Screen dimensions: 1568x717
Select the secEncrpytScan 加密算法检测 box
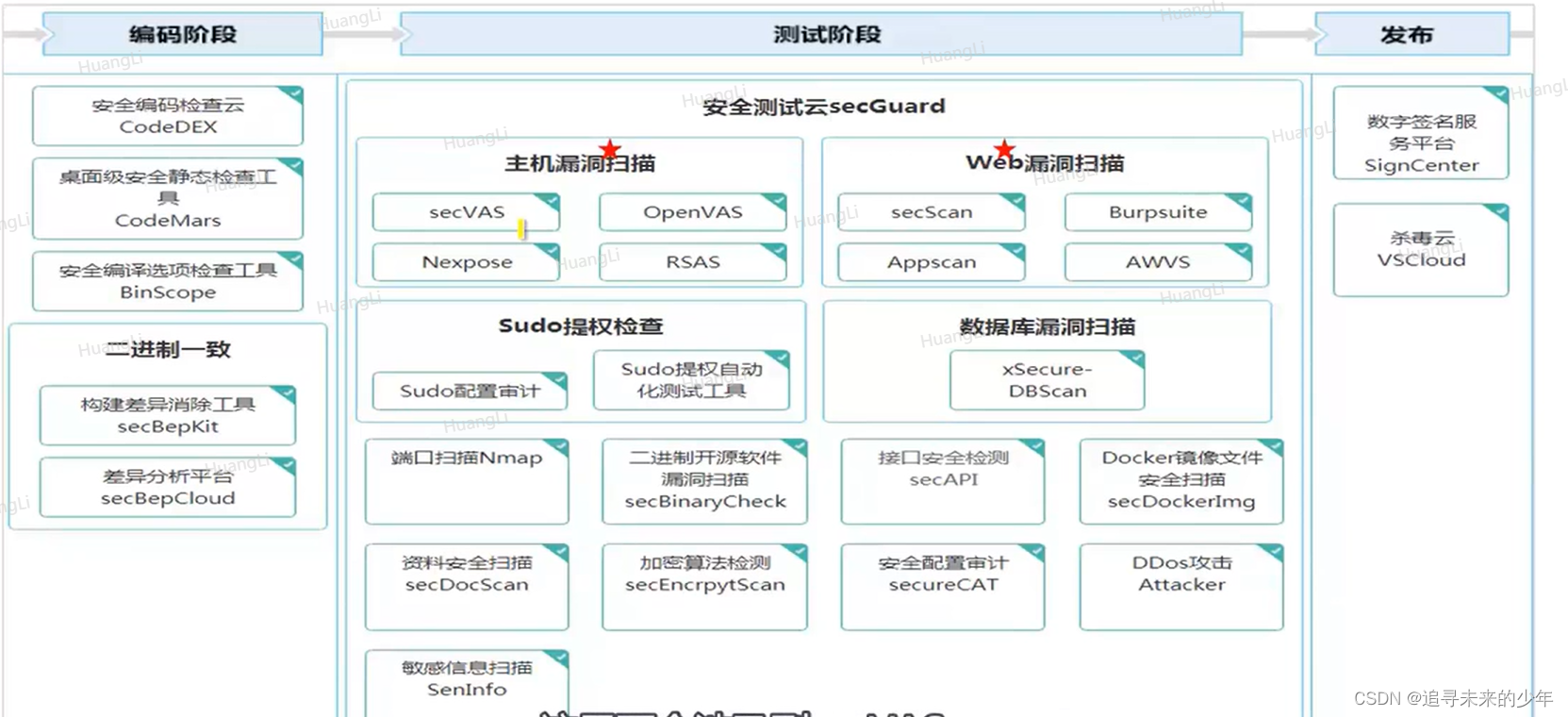(705, 587)
